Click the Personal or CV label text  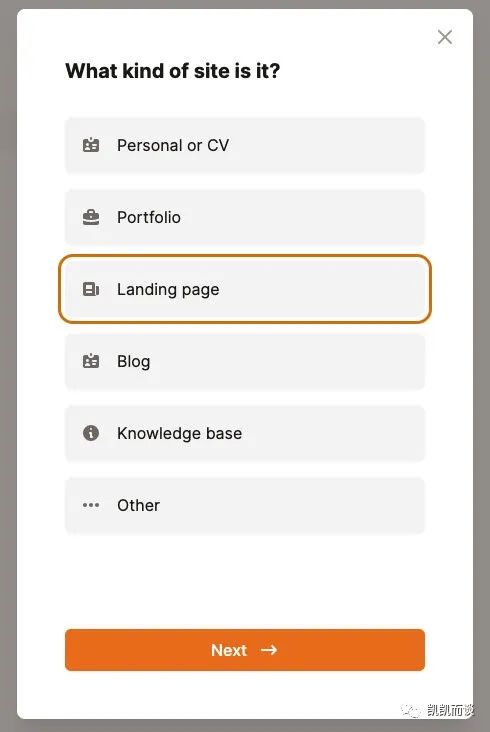point(173,146)
